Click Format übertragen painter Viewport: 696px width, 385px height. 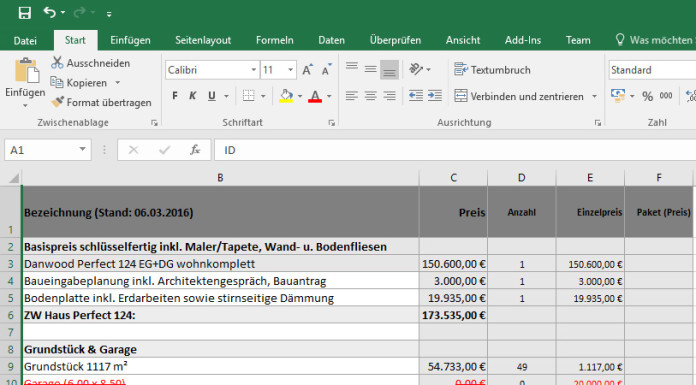click(x=102, y=102)
